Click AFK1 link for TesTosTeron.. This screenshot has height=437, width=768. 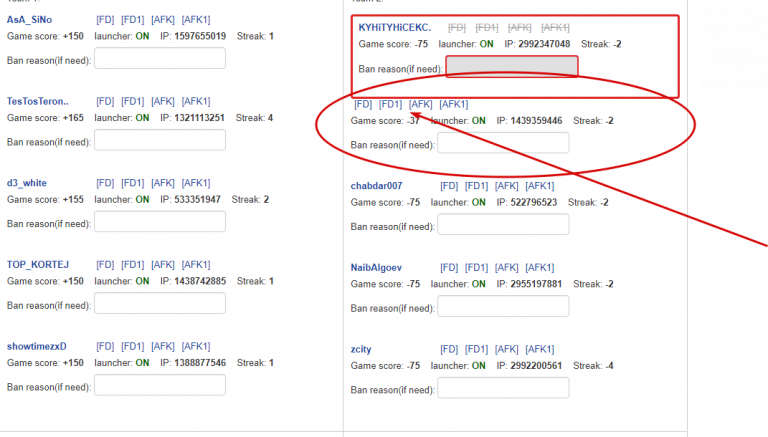pos(196,101)
